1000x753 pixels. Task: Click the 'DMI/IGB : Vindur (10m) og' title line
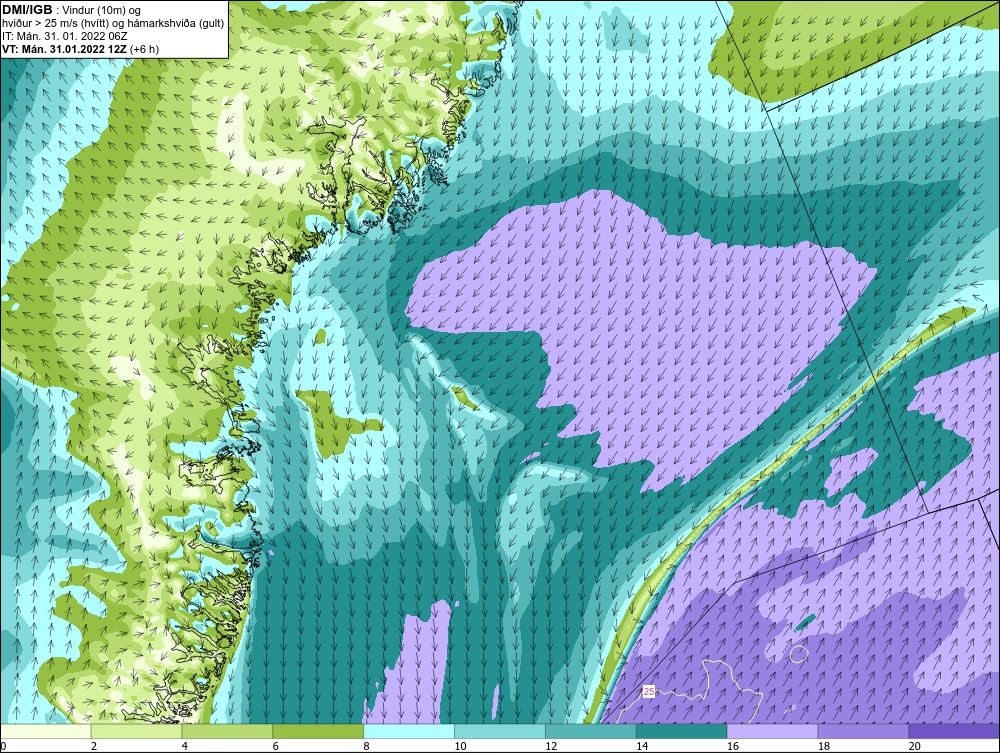71,10
